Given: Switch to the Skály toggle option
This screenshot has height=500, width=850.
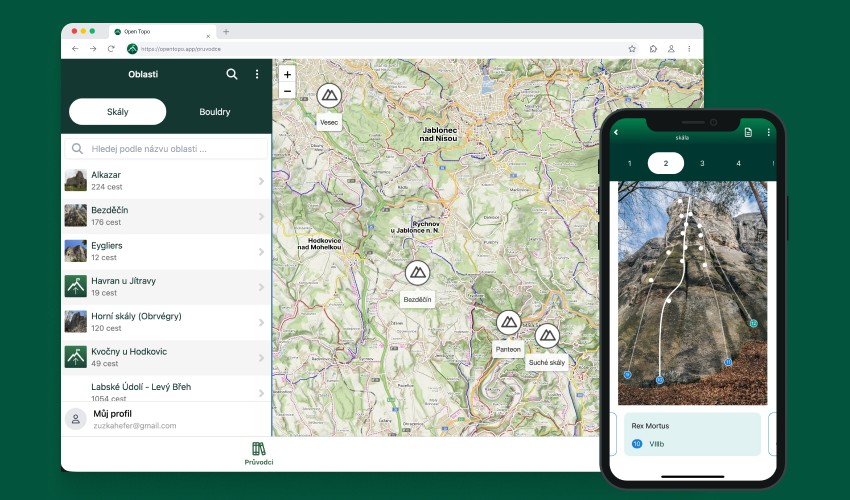Looking at the screenshot, I should (x=117, y=112).
